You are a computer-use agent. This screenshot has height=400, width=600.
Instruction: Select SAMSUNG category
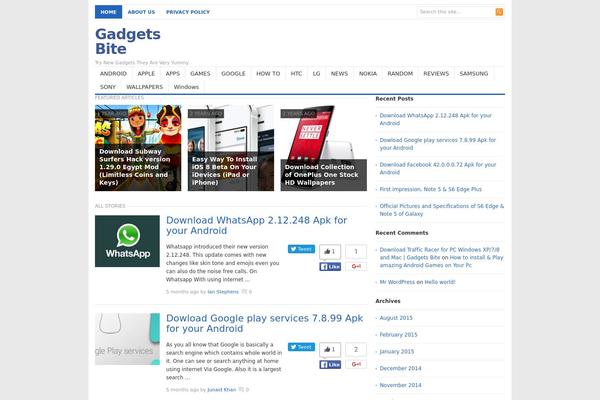(474, 73)
